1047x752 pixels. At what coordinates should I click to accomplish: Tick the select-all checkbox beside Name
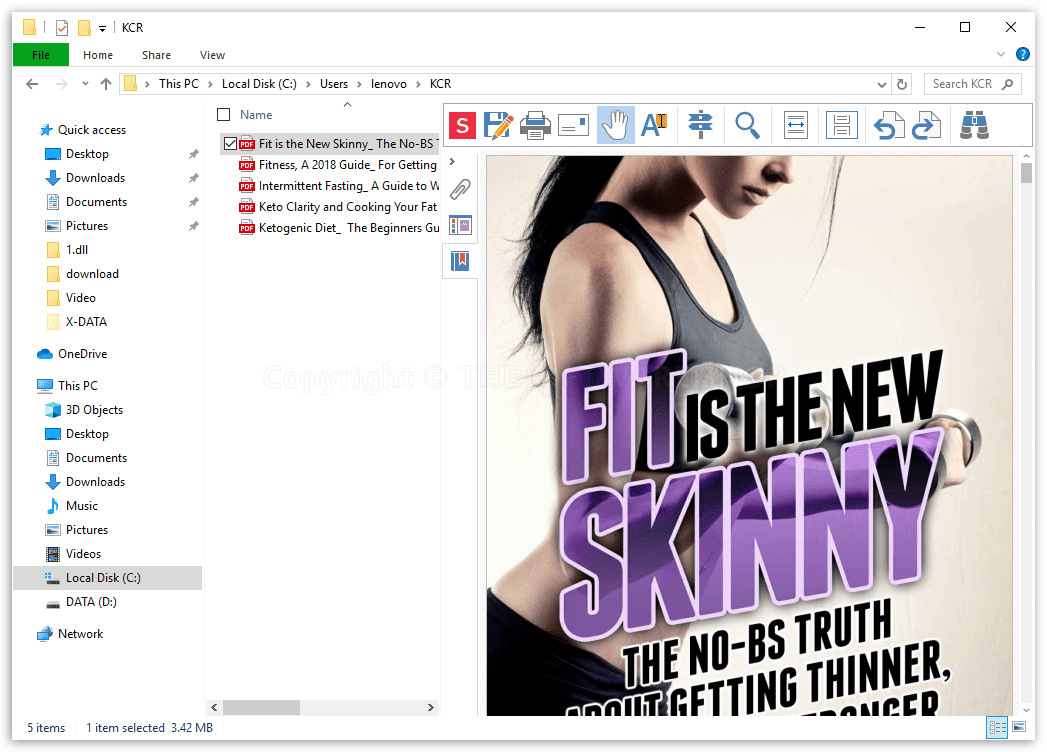coord(224,115)
